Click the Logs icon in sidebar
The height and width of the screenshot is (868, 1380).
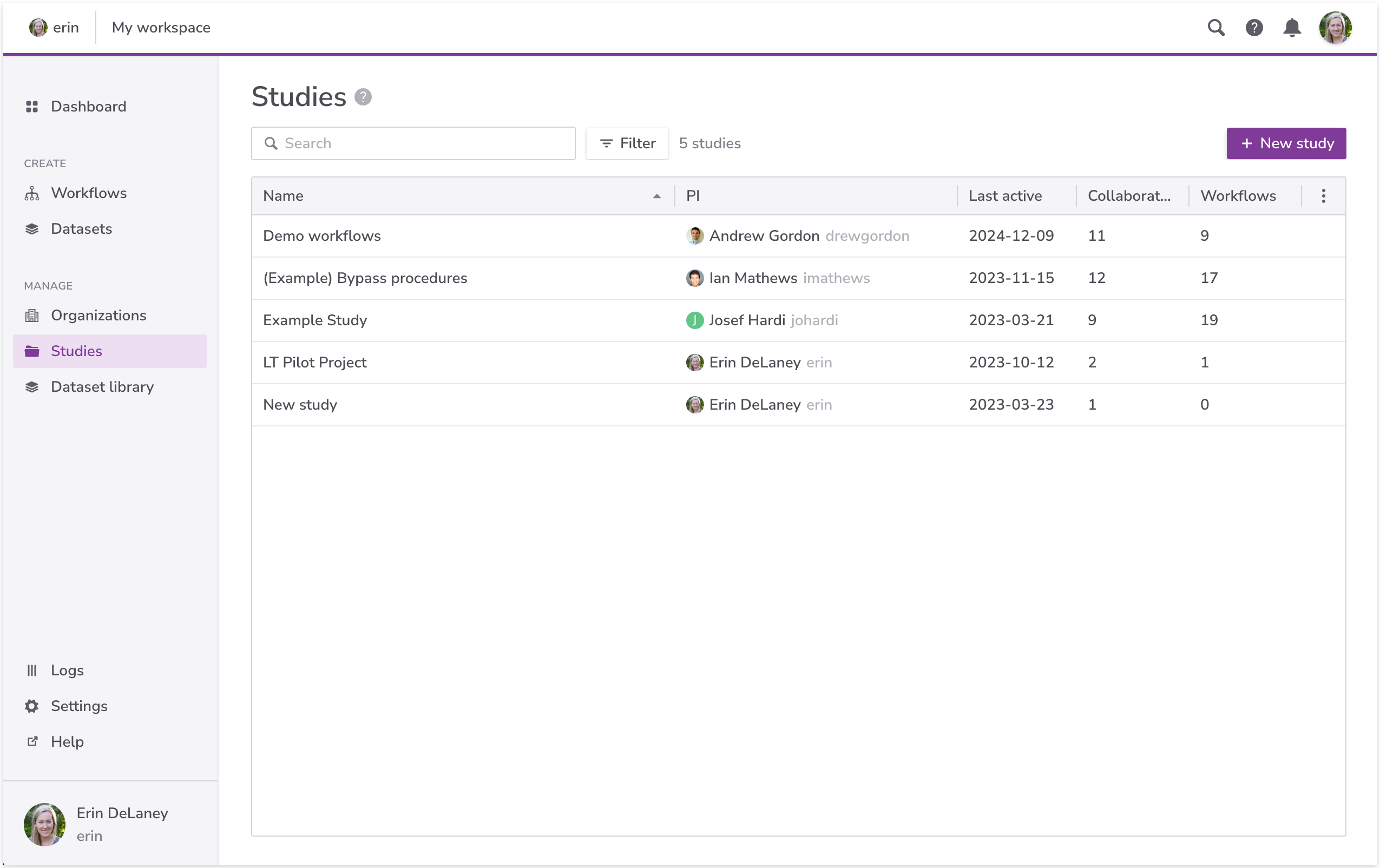pyautogui.click(x=32, y=670)
